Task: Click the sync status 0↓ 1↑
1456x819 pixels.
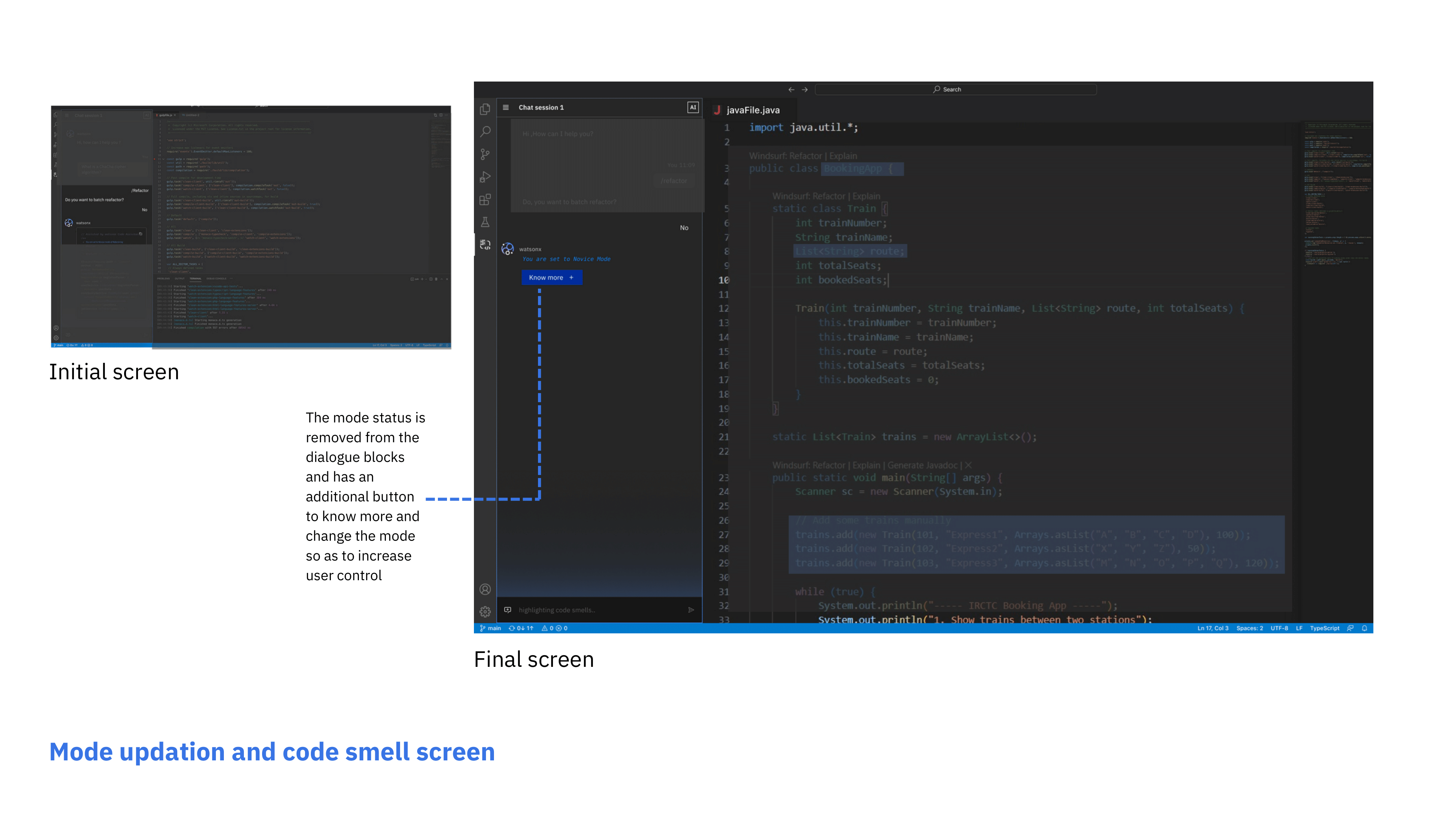Action: coord(521,628)
